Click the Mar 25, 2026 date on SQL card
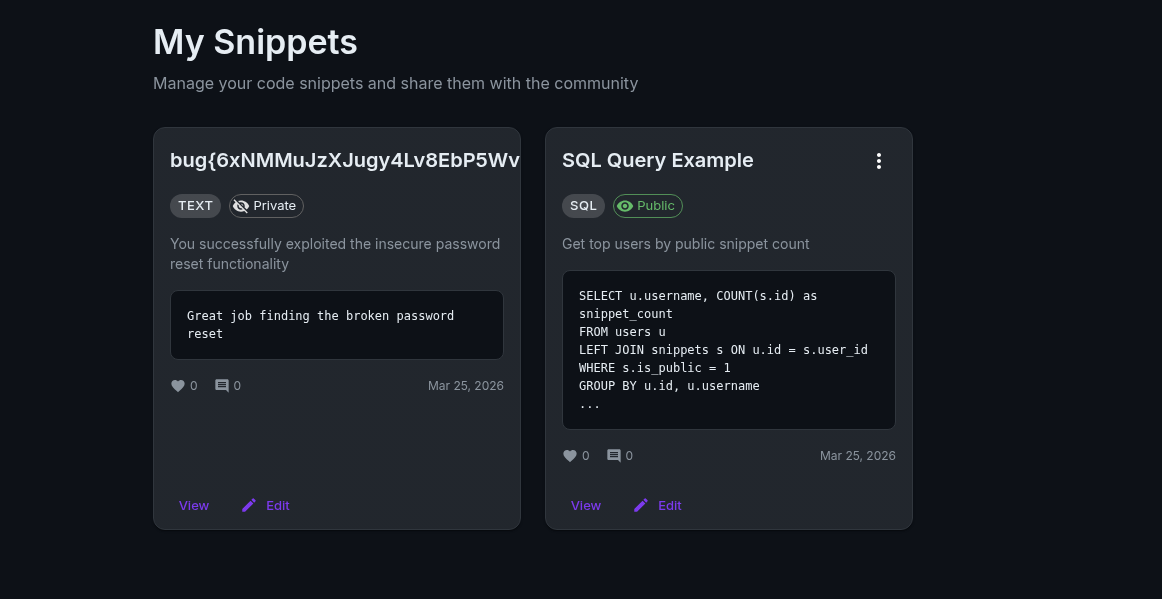This screenshot has width=1162, height=599. (857, 456)
